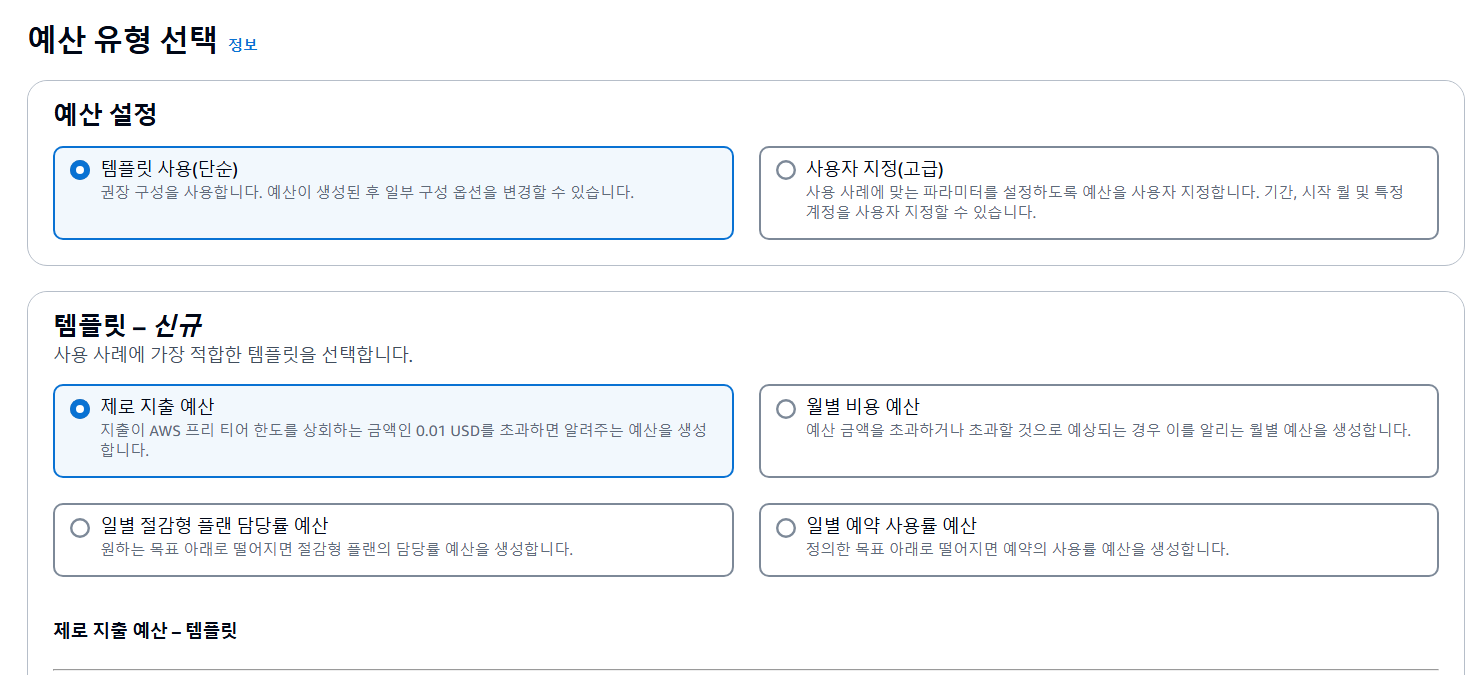
Task: Pick the 일별 예약 사용률 예산 radio circle
Action: (786, 527)
